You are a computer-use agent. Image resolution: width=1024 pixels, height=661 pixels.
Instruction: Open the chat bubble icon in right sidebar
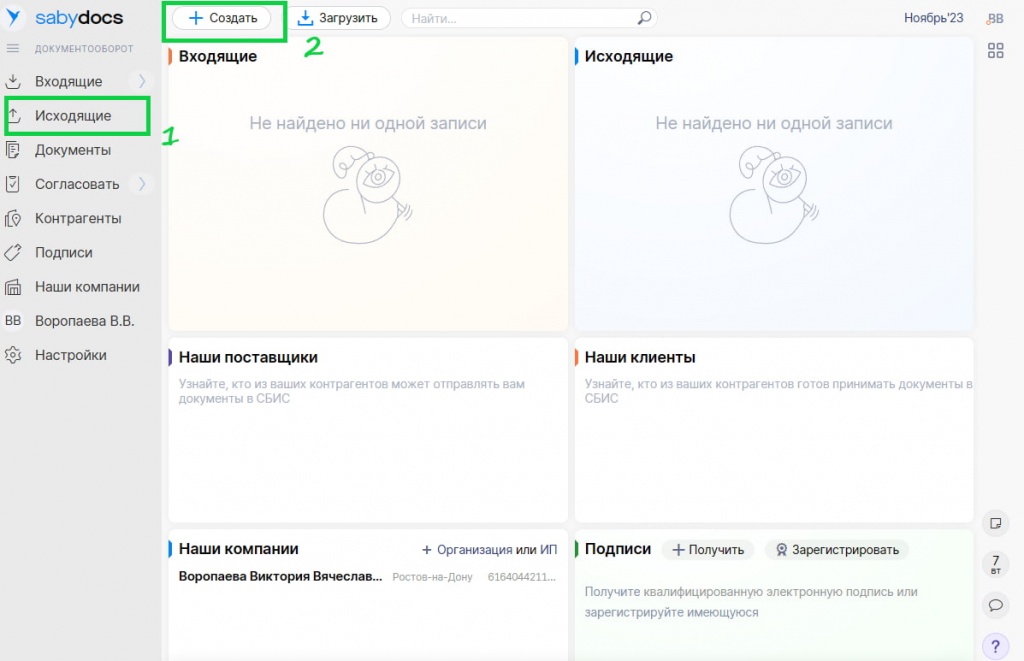[x=995, y=604]
